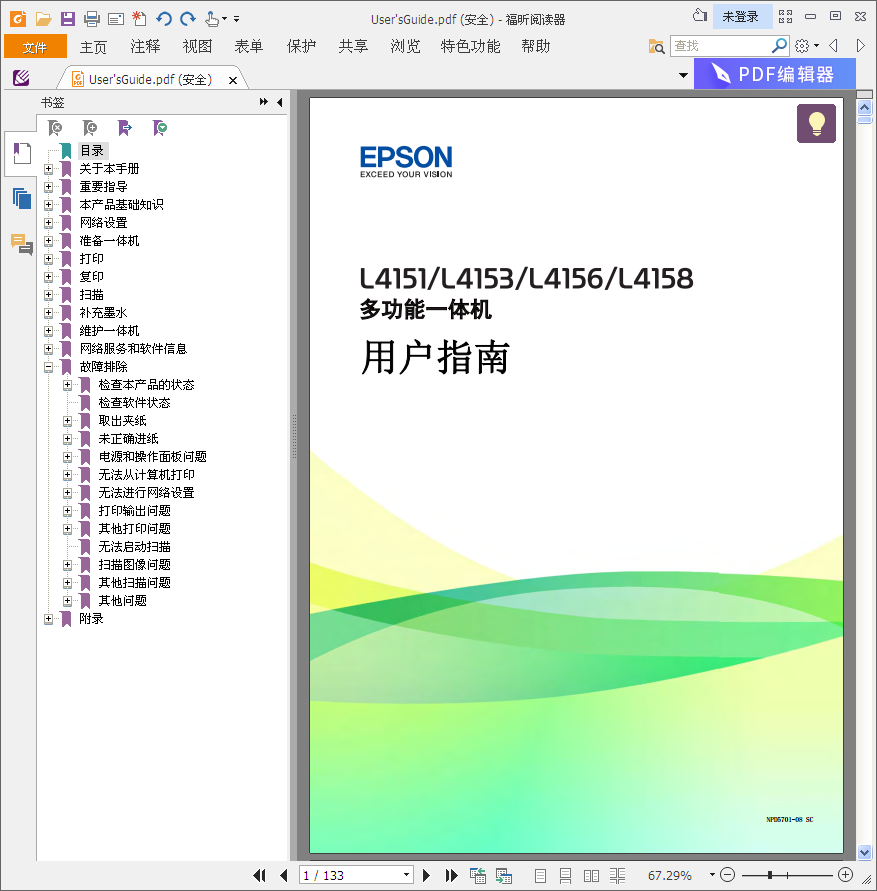Click the Save icon in quick toolbar
The height and width of the screenshot is (891, 877).
68,19
